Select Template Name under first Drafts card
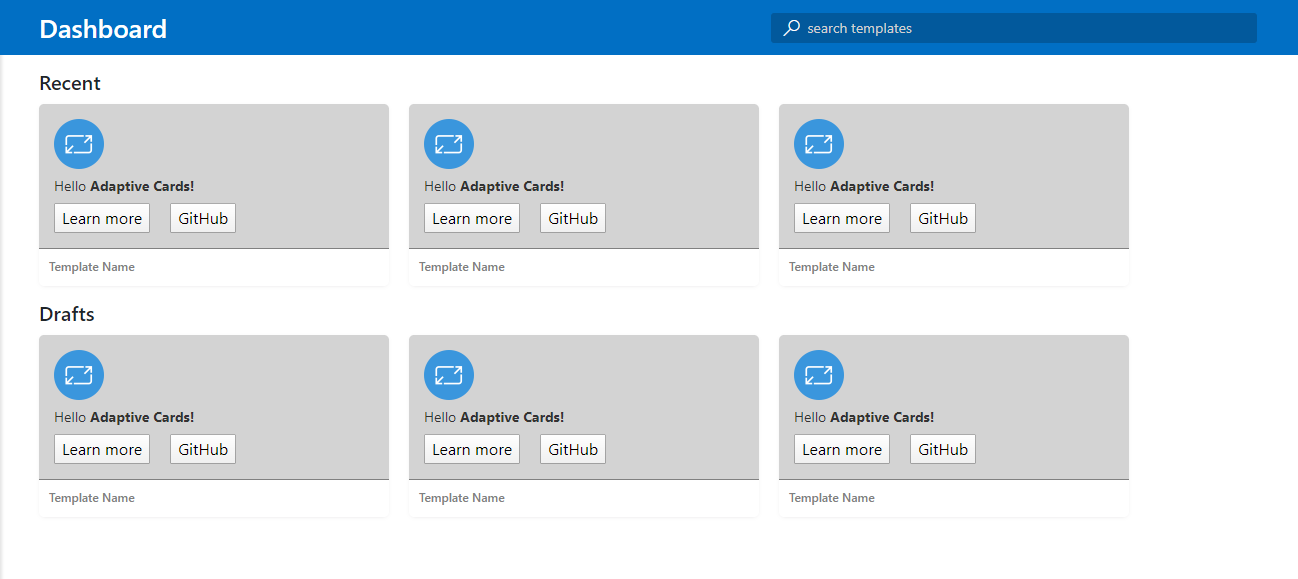1298x579 pixels. point(92,498)
